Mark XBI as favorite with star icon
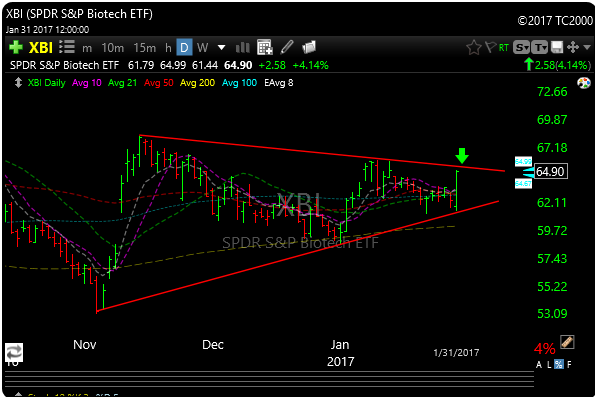This screenshot has height=397, width=595. (x=474, y=47)
